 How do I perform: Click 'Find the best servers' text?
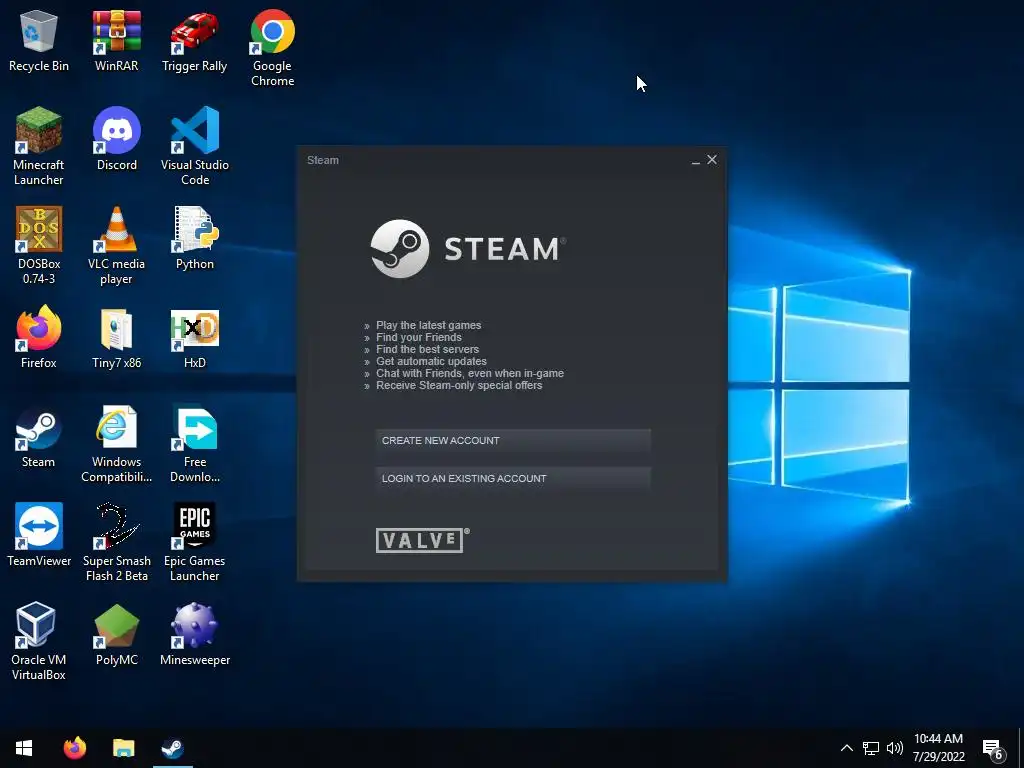click(427, 349)
